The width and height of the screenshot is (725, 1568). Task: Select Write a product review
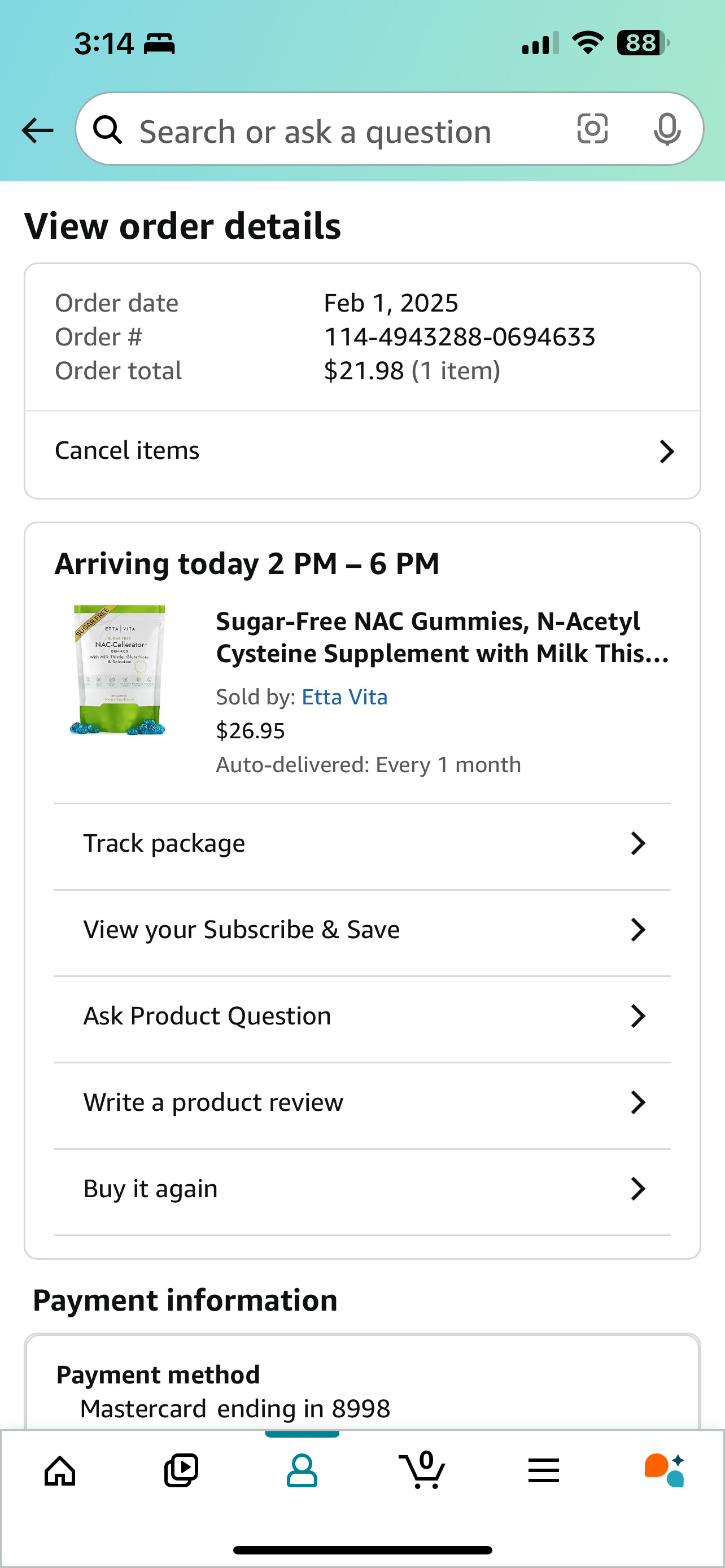tap(213, 1102)
